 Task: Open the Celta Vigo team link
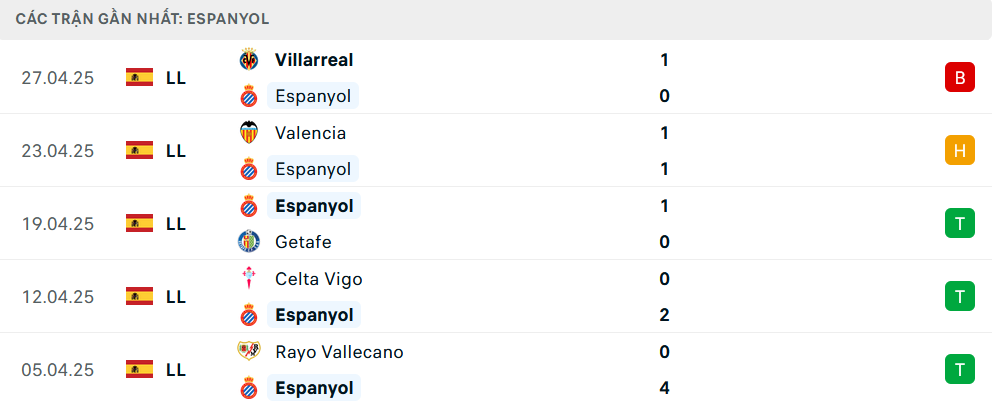[x=319, y=279]
